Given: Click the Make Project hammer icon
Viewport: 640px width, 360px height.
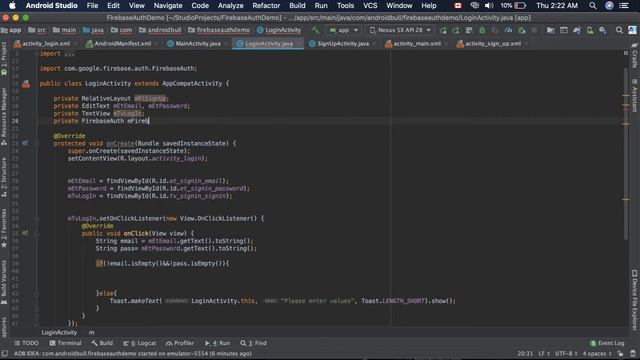Looking at the screenshot, I should (316, 30).
